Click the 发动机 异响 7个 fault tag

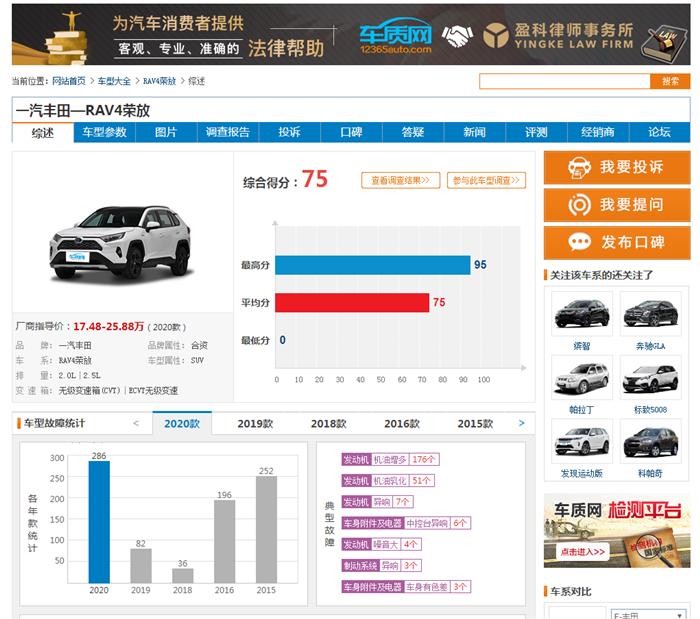tap(377, 502)
